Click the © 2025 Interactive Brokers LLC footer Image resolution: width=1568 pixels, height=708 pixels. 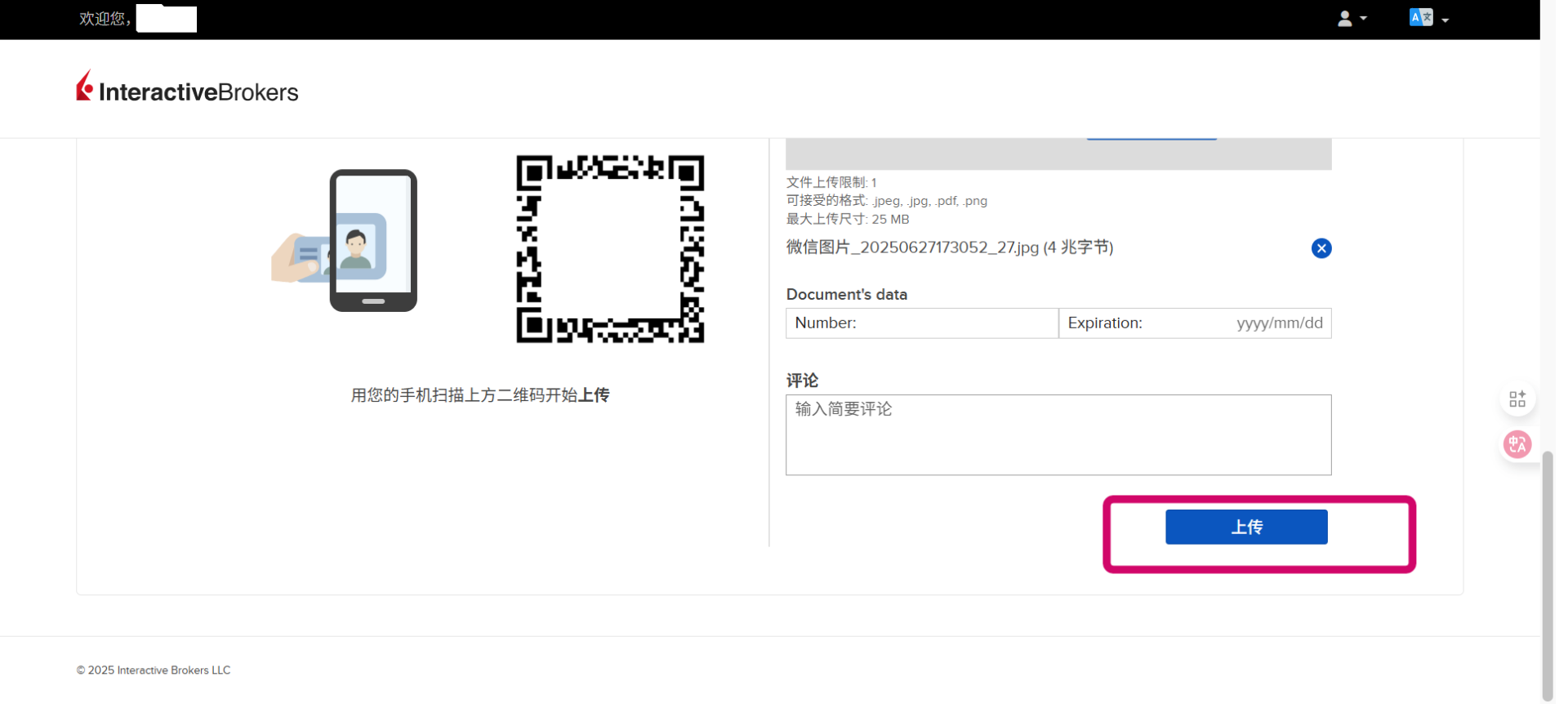point(154,671)
